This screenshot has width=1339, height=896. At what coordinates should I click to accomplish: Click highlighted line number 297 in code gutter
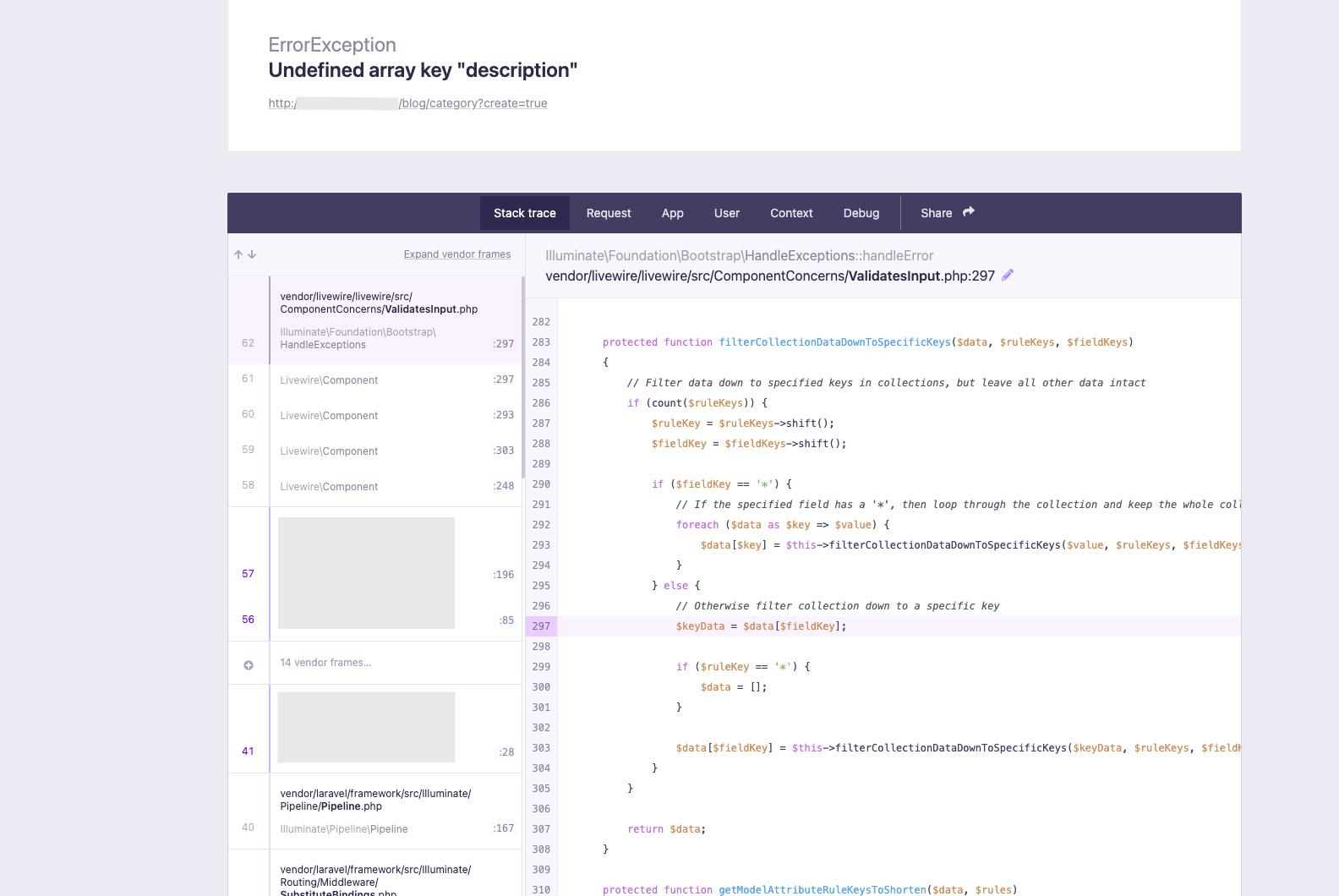click(x=541, y=626)
